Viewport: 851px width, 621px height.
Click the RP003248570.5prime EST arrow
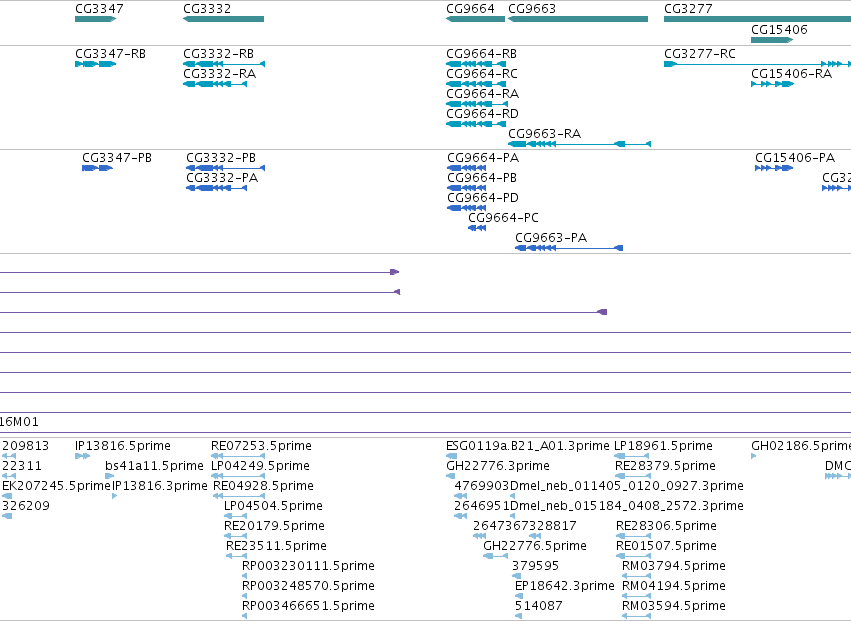(245, 596)
